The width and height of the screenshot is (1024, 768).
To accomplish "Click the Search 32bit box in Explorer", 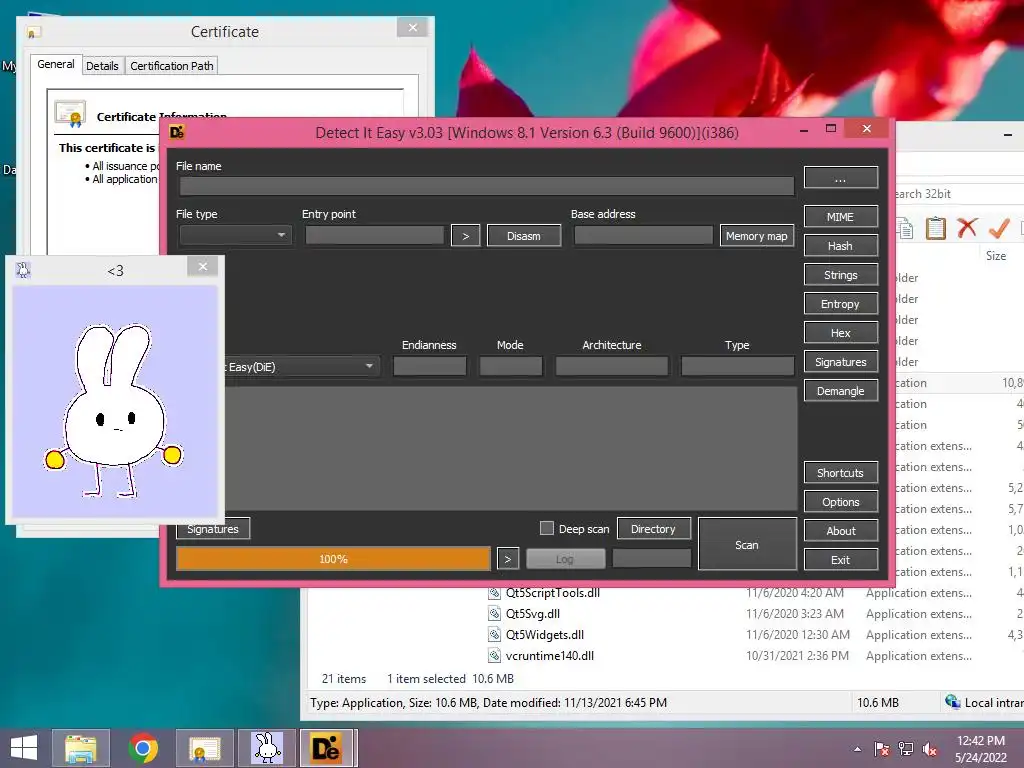I will (960, 194).
